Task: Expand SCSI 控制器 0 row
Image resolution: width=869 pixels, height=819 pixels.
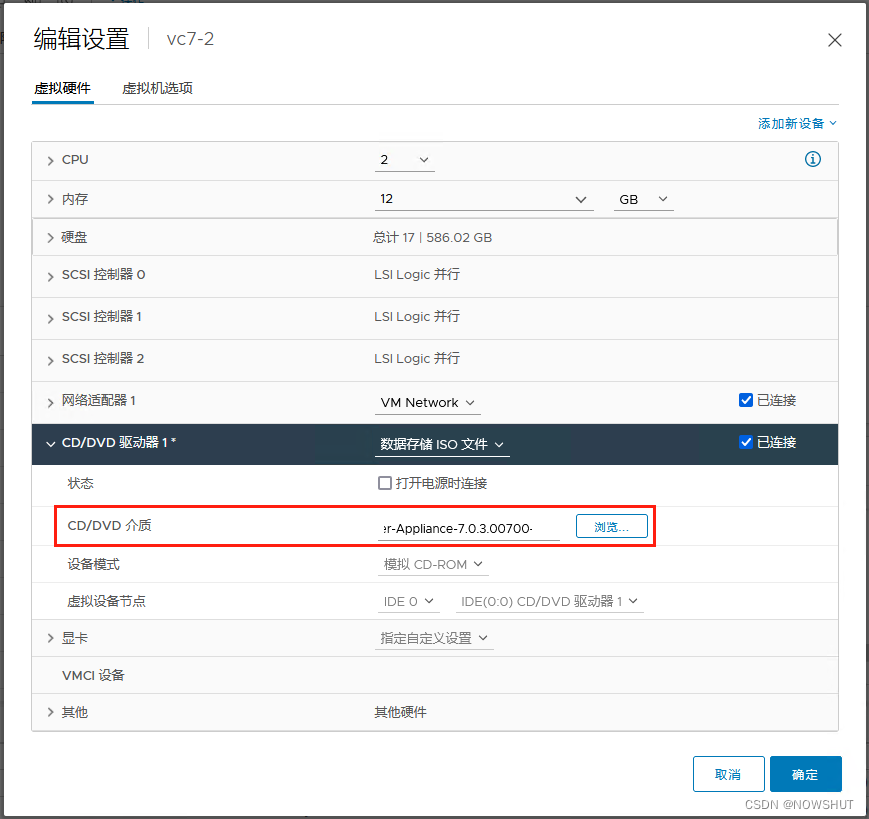Action: point(50,276)
